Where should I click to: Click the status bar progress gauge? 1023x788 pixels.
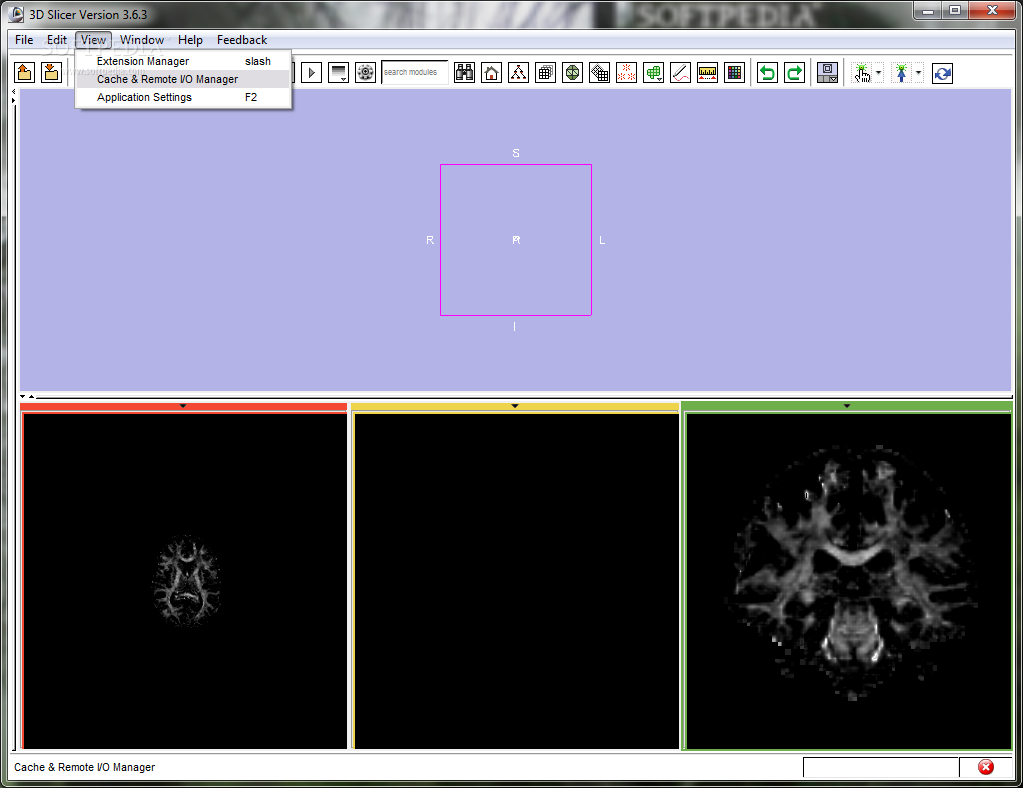coord(881,767)
